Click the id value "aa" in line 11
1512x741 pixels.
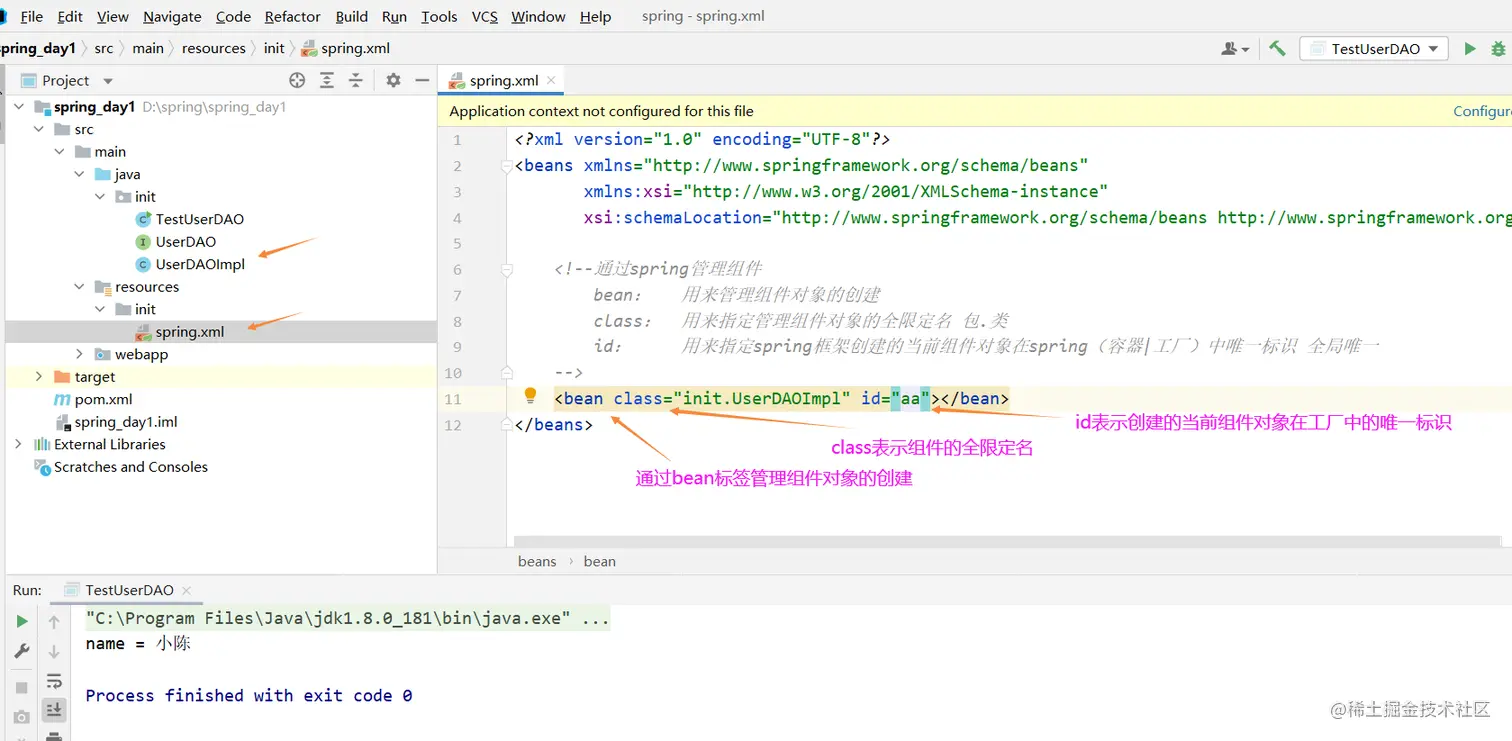pyautogui.click(x=910, y=399)
